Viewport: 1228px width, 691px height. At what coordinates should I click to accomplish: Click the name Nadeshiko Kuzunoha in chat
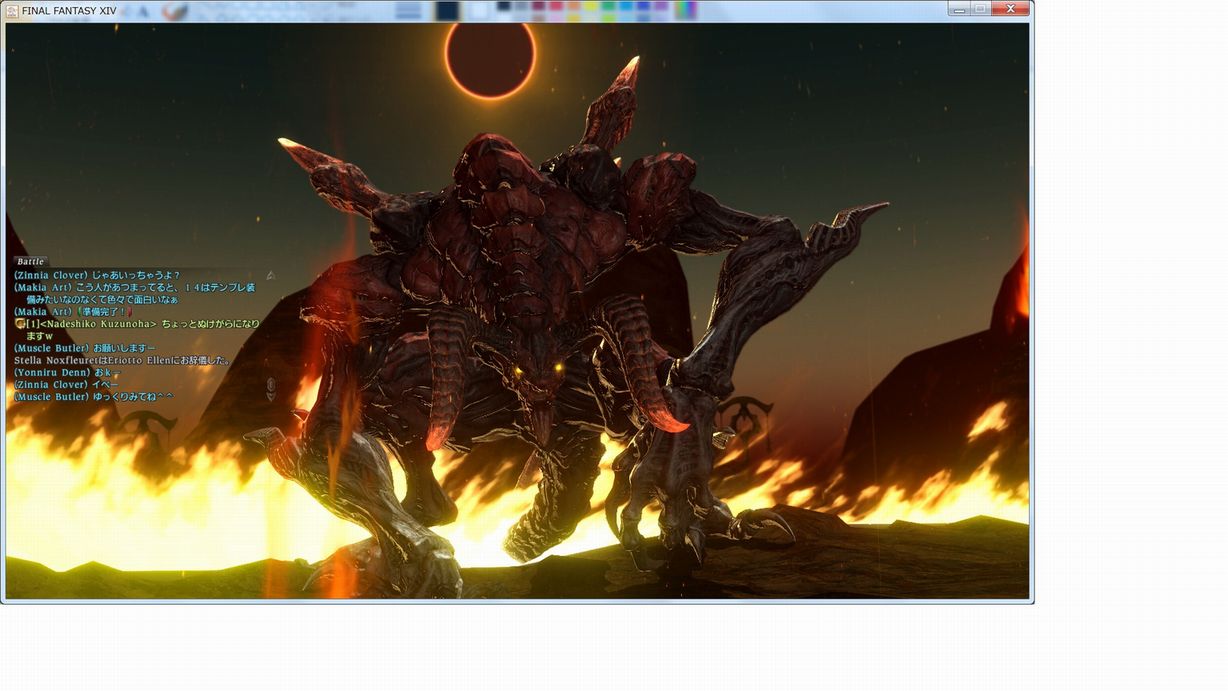(98, 323)
